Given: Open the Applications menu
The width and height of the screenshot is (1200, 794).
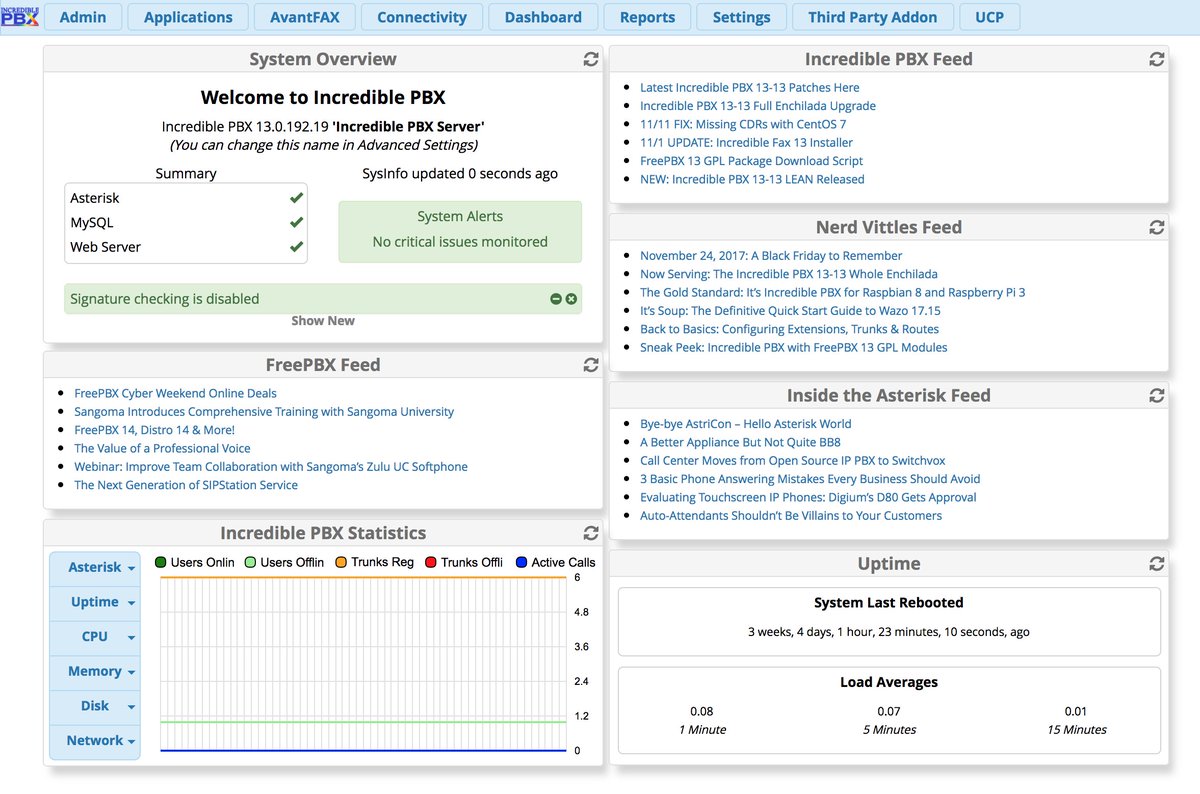Looking at the screenshot, I should point(188,17).
